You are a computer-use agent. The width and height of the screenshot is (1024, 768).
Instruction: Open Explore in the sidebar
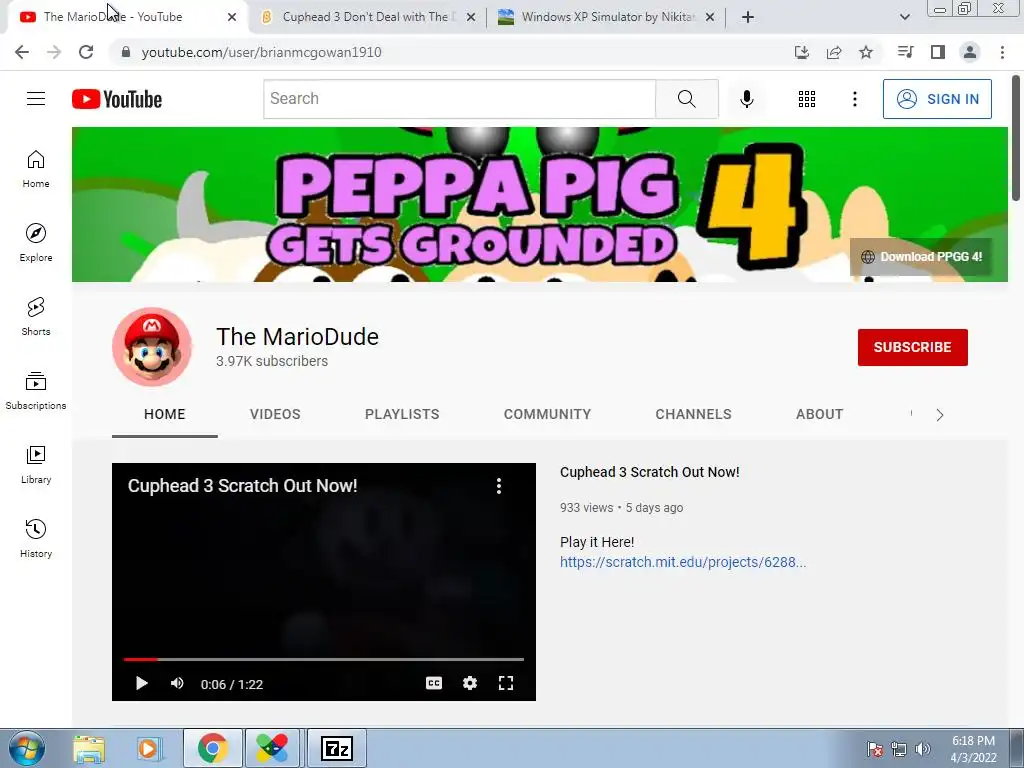tap(36, 243)
